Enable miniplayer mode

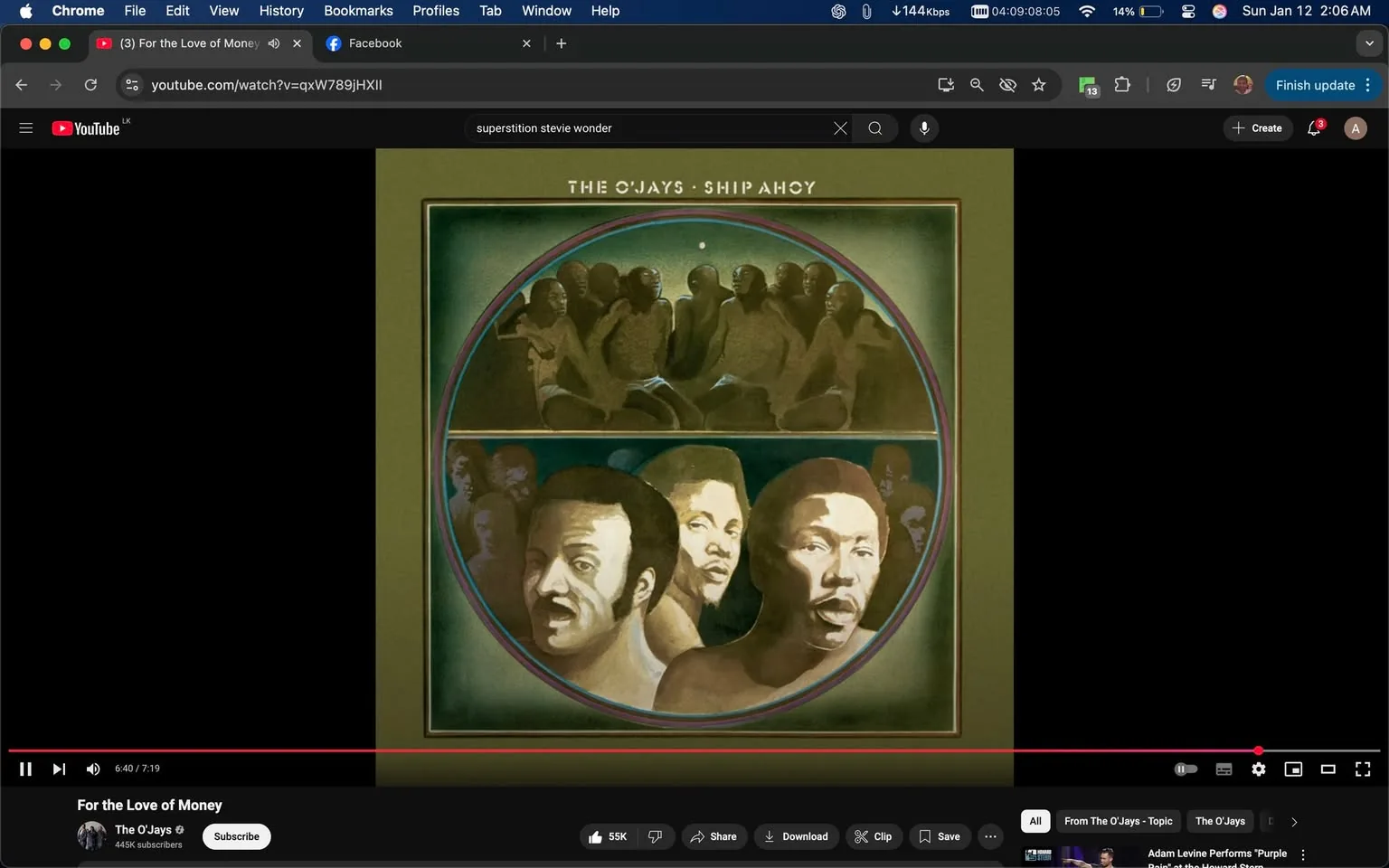pyautogui.click(x=1292, y=769)
